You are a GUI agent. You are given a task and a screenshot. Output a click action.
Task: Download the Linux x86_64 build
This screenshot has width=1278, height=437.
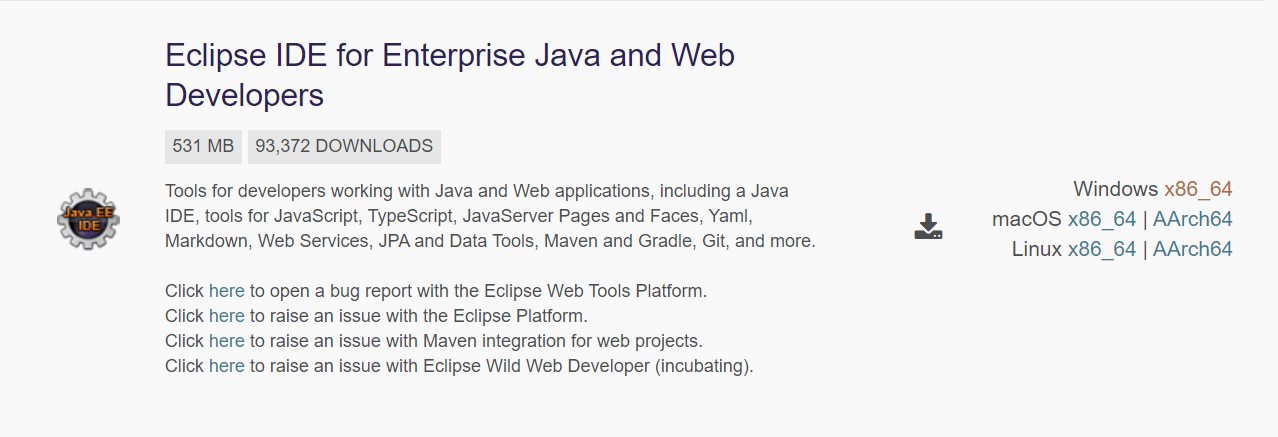[x=1102, y=249]
